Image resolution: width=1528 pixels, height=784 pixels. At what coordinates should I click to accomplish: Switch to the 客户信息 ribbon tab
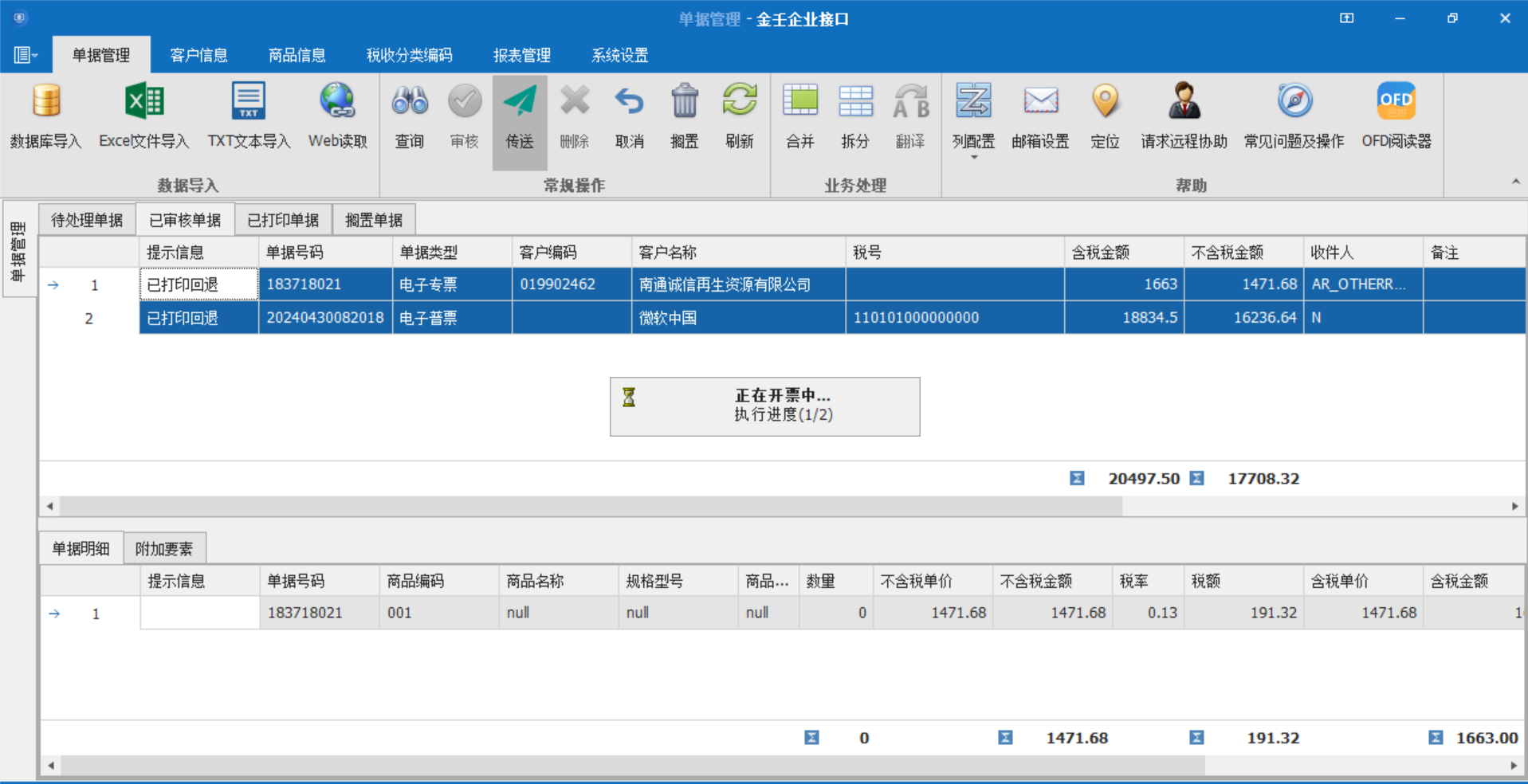click(198, 55)
